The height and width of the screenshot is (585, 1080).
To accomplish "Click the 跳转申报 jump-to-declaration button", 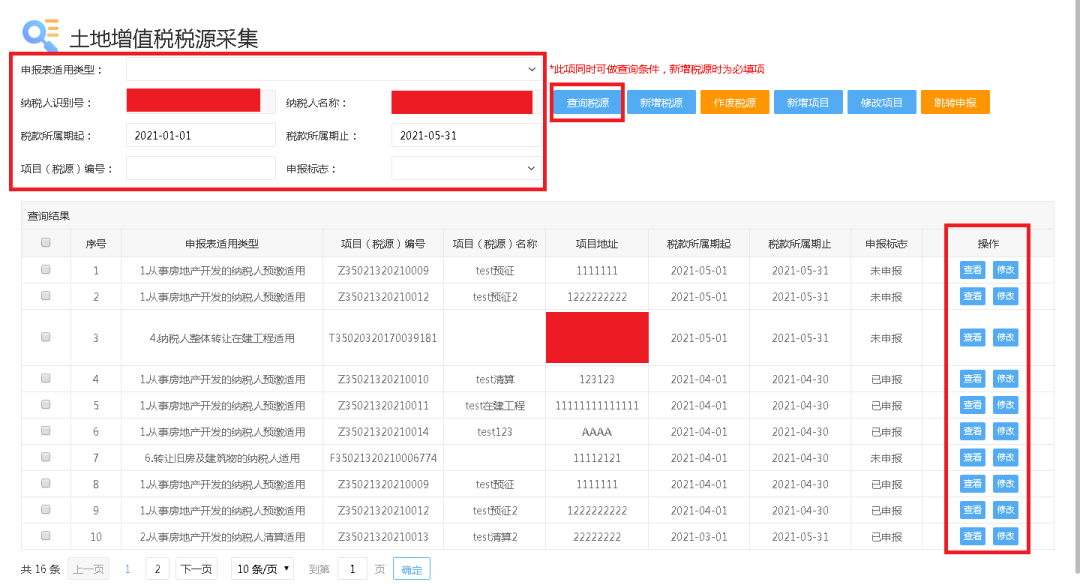I will coord(955,101).
